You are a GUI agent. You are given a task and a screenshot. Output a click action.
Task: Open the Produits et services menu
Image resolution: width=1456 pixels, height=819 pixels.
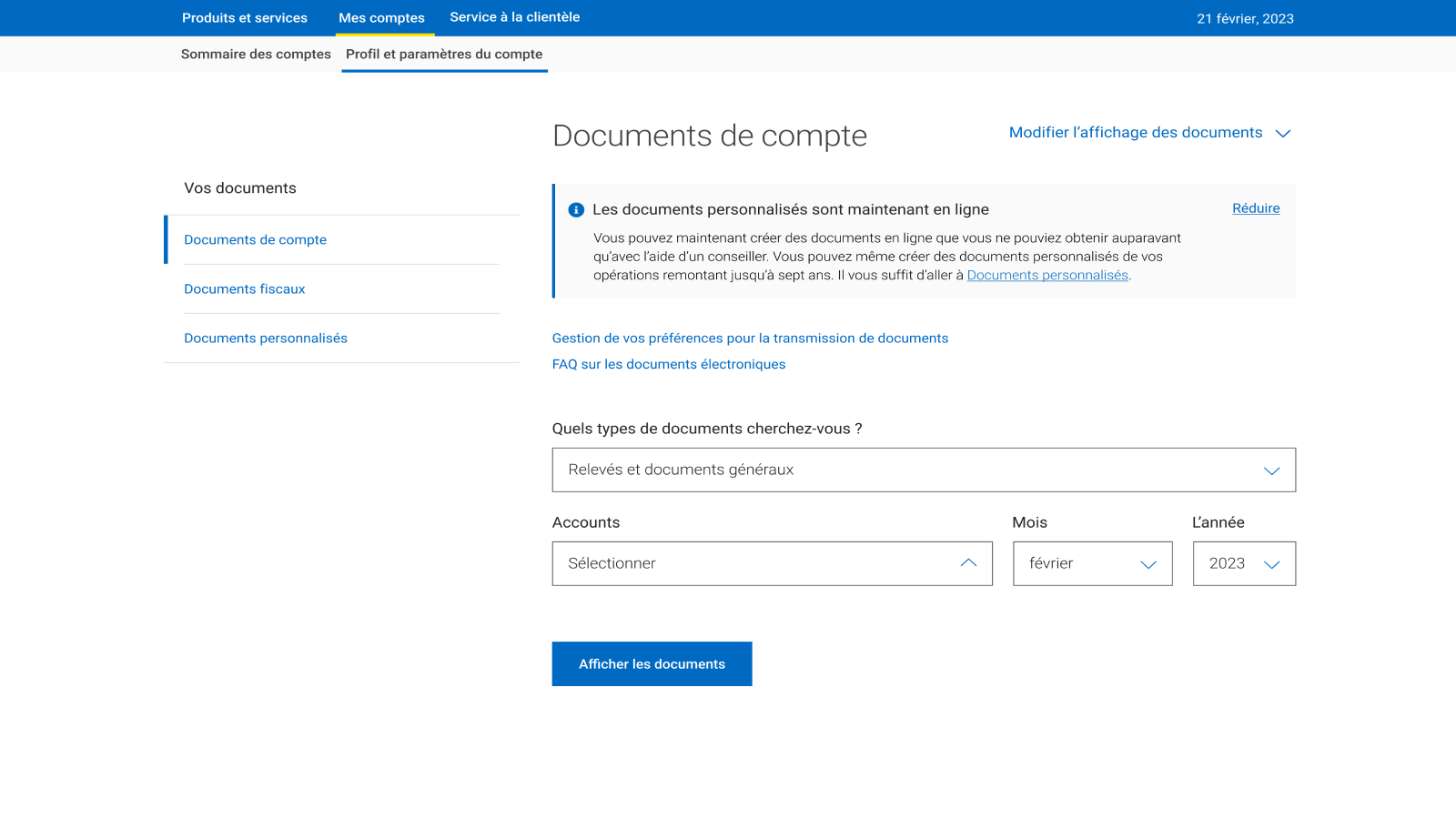point(245,18)
